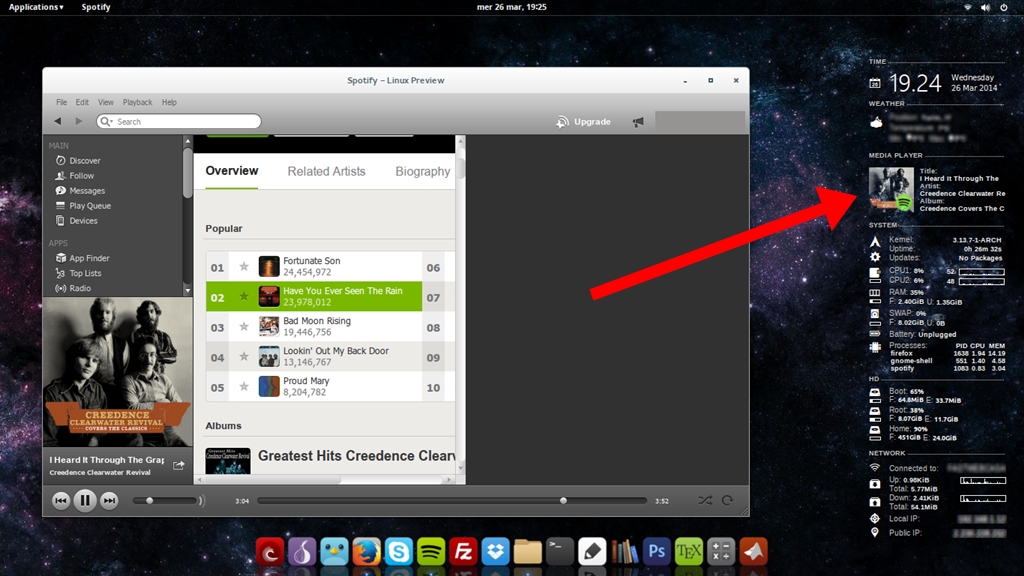
Task: Click the now playing song title
Action: (106, 460)
